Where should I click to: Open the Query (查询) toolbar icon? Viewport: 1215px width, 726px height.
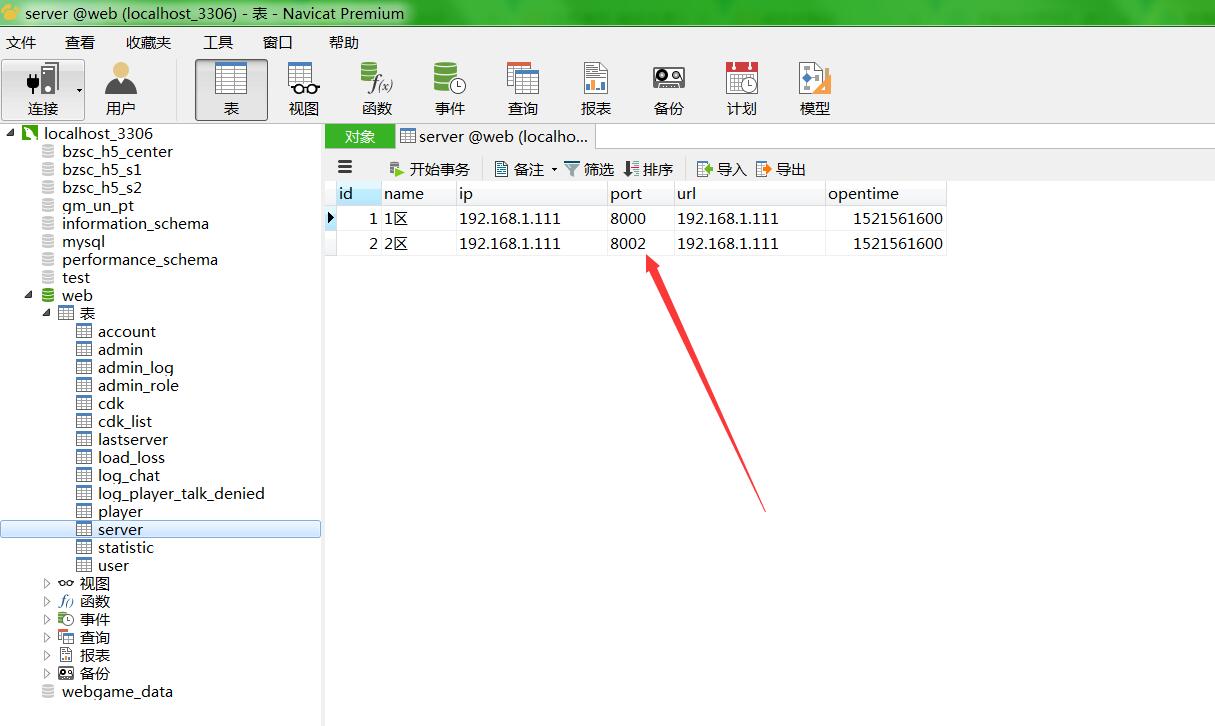pos(522,89)
